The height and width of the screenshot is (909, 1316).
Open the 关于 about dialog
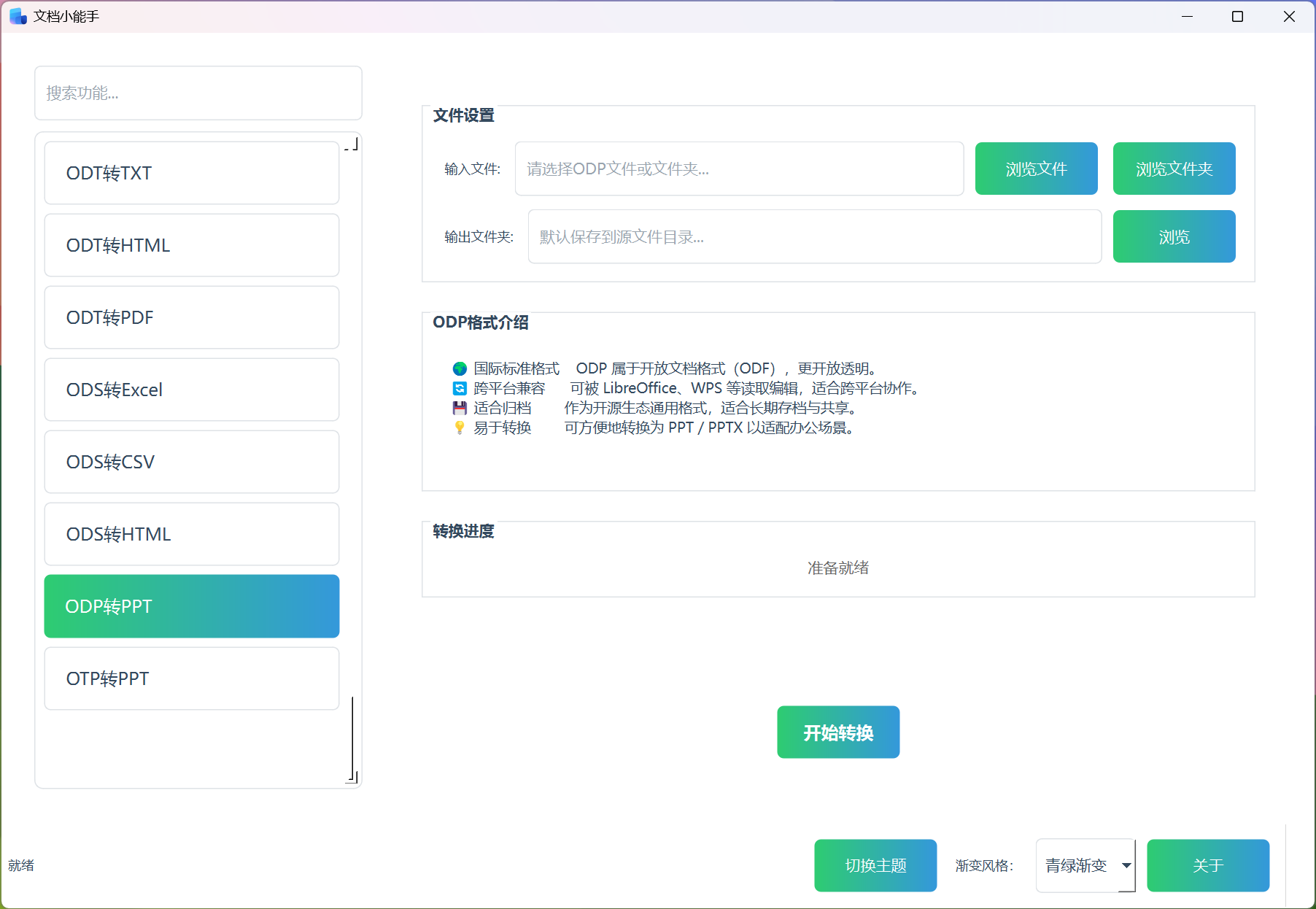point(1207,865)
